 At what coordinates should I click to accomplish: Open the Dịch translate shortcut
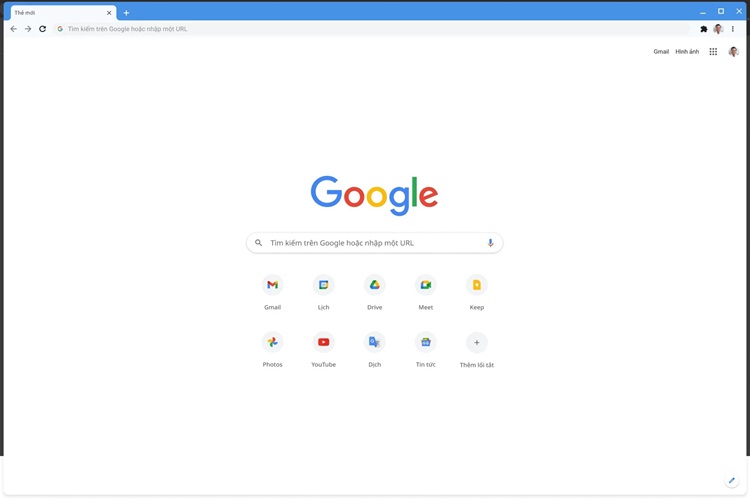[375, 349]
